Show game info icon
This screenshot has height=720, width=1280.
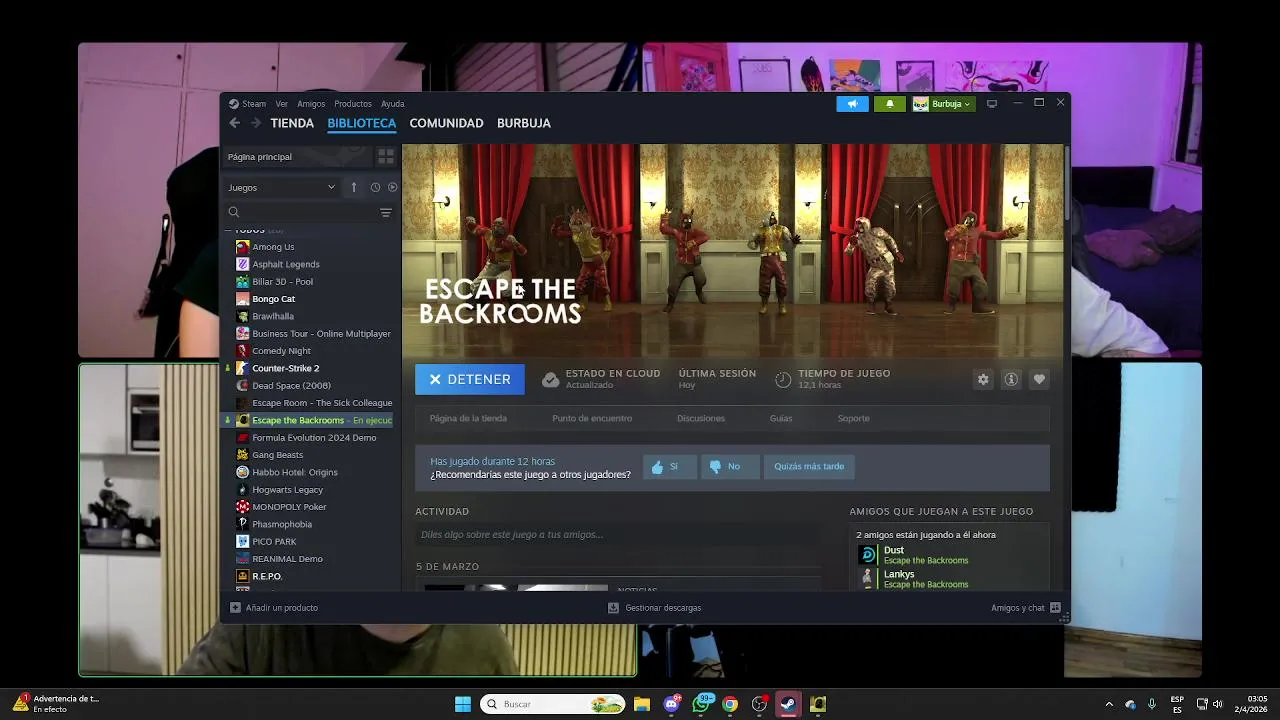point(1011,379)
